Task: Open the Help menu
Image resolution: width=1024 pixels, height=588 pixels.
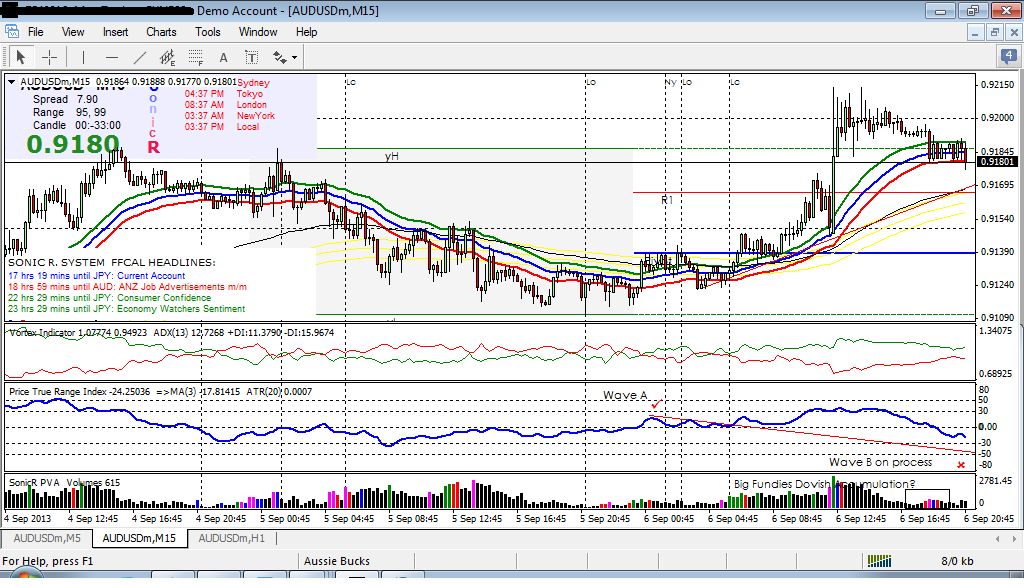Action: (306, 31)
